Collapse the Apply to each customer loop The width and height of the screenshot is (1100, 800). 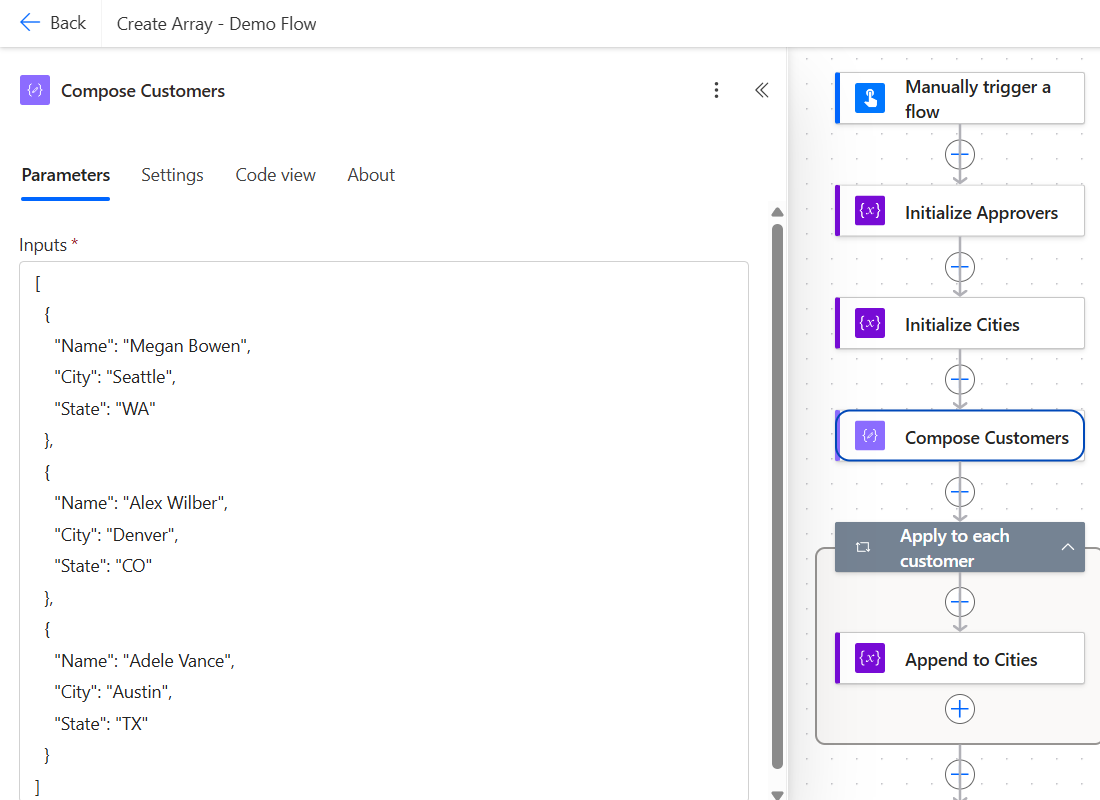1068,547
